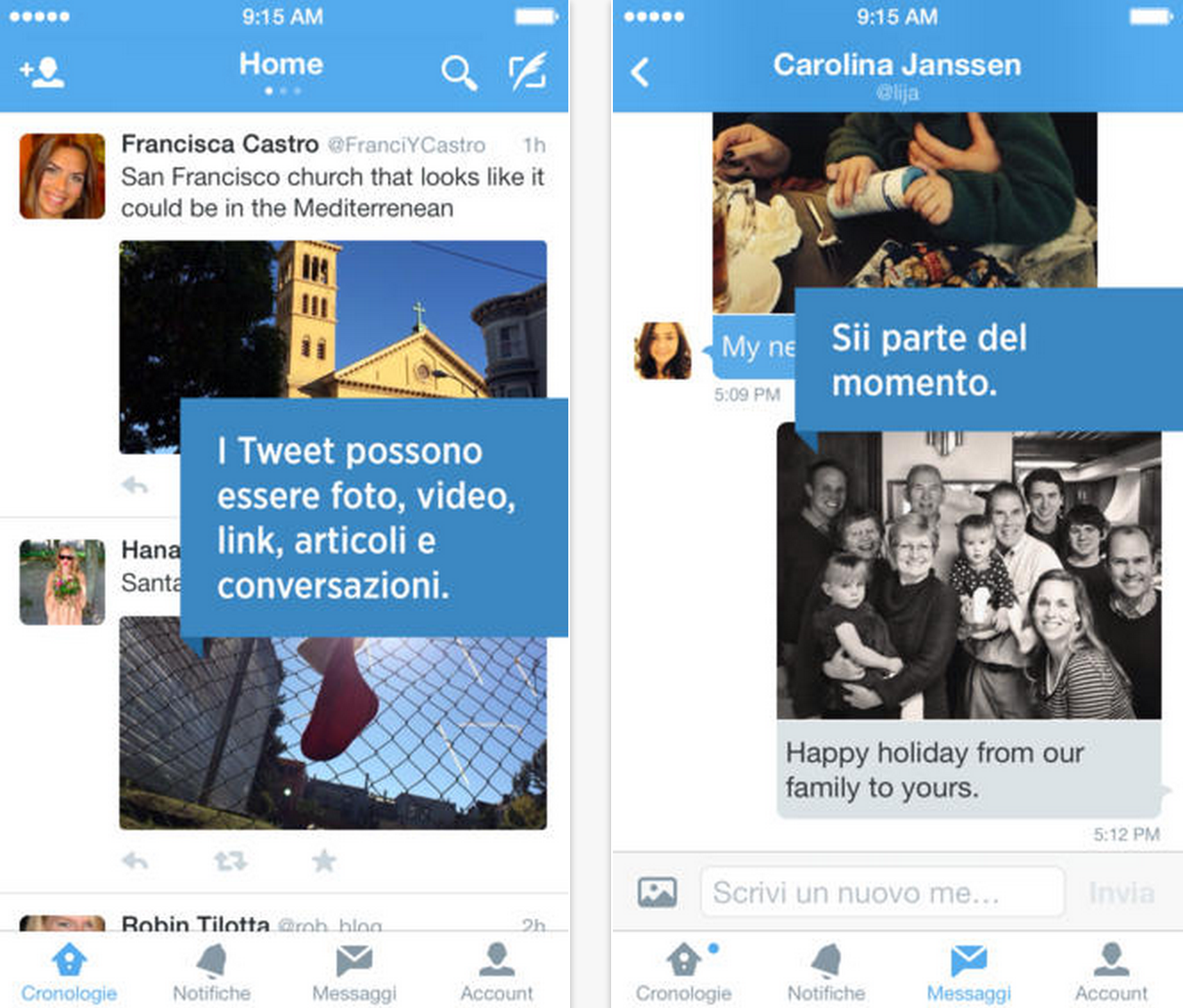1183x1008 pixels.
Task: Tap the 'San Francisco church' tweet text
Action: point(333,192)
